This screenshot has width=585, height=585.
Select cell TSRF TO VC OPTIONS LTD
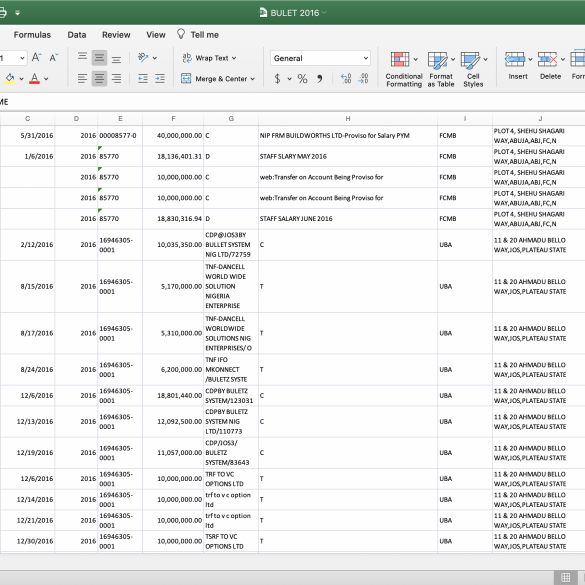(x=231, y=541)
